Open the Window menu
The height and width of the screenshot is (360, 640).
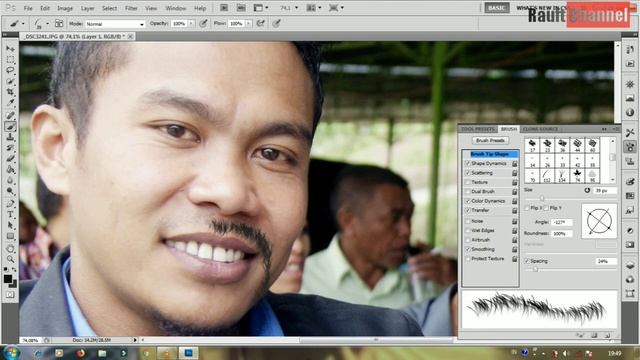(176, 8)
